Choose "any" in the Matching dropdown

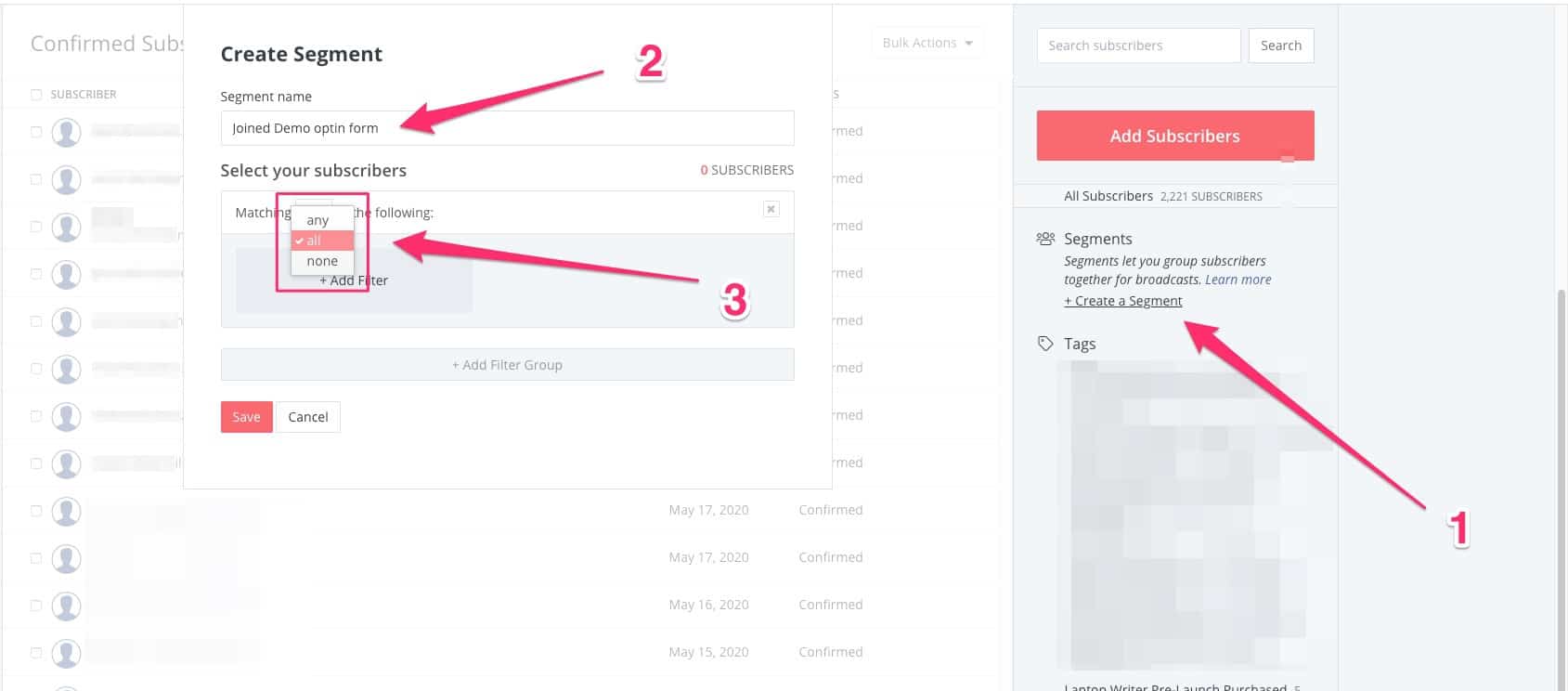tap(317, 220)
